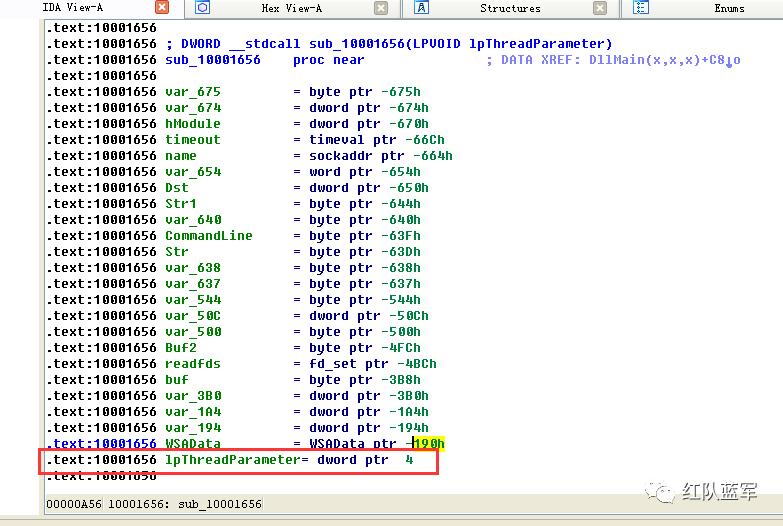Viewport: 783px width, 526px height.
Task: Click the Structures tab icon
Action: click(x=421, y=7)
